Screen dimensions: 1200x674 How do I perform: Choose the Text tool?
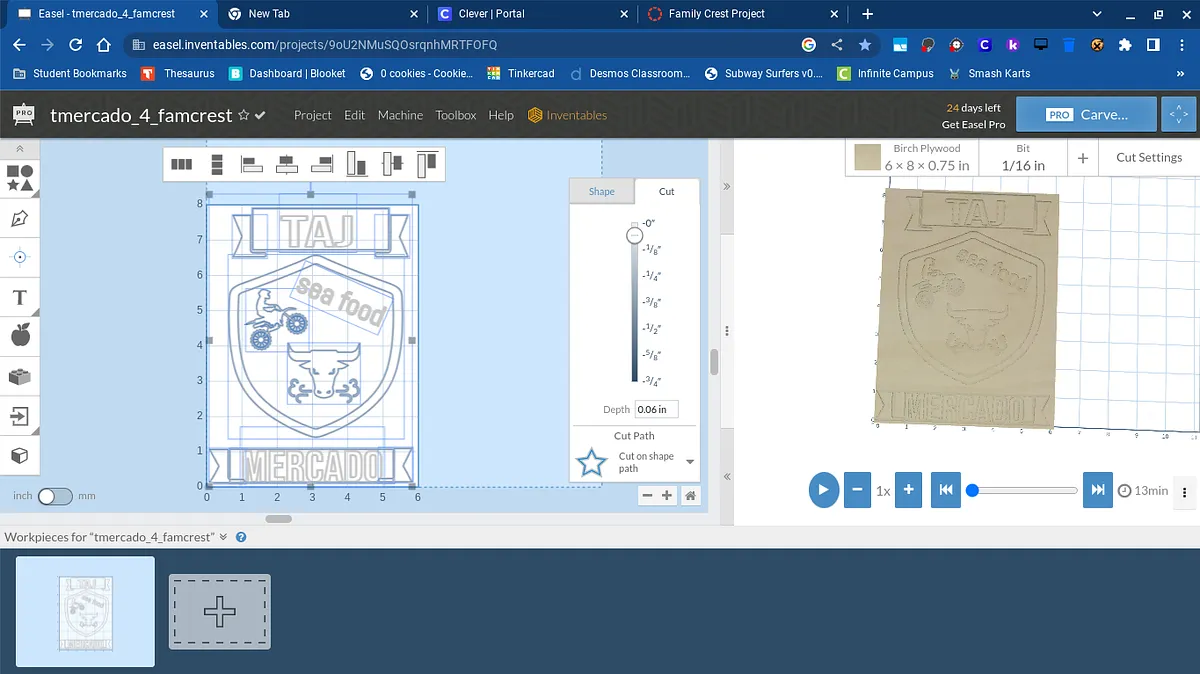coord(19,297)
